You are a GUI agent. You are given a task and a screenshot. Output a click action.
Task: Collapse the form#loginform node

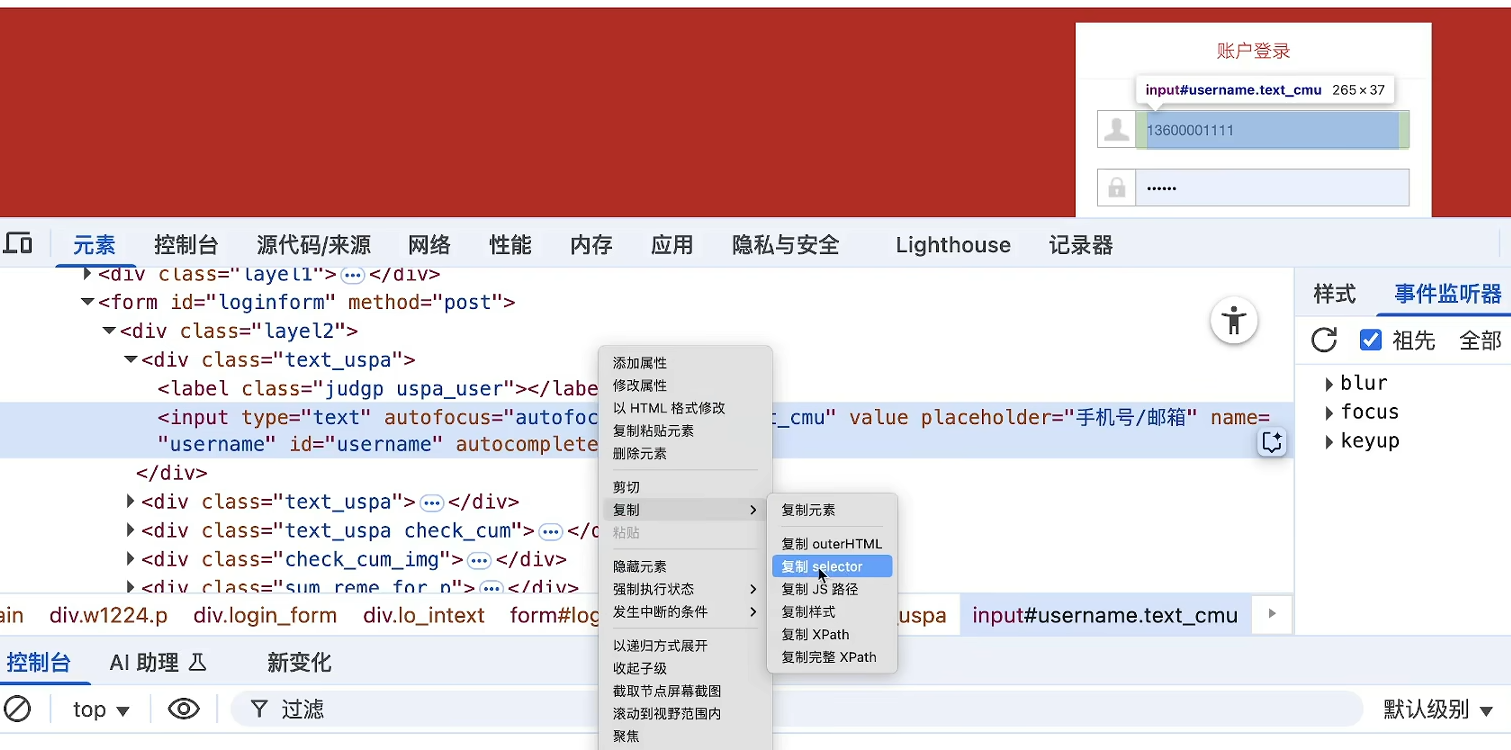(x=88, y=302)
